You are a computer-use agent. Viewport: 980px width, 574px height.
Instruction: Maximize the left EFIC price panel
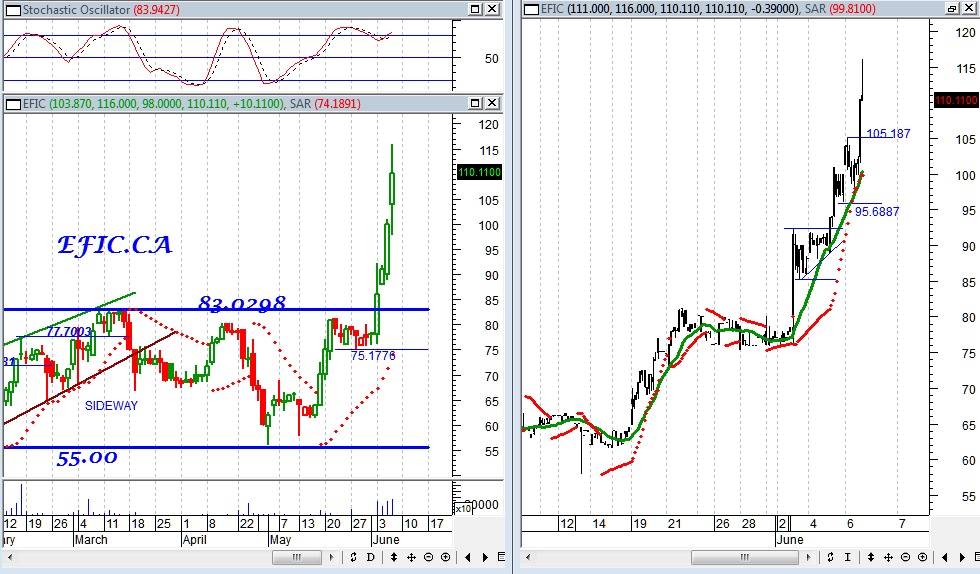476,103
